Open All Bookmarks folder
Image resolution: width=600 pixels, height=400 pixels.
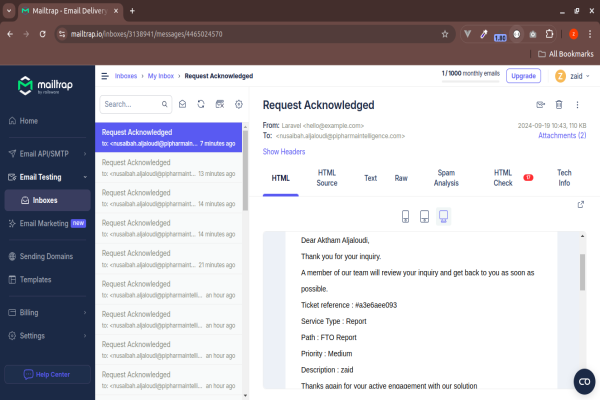[566, 54]
